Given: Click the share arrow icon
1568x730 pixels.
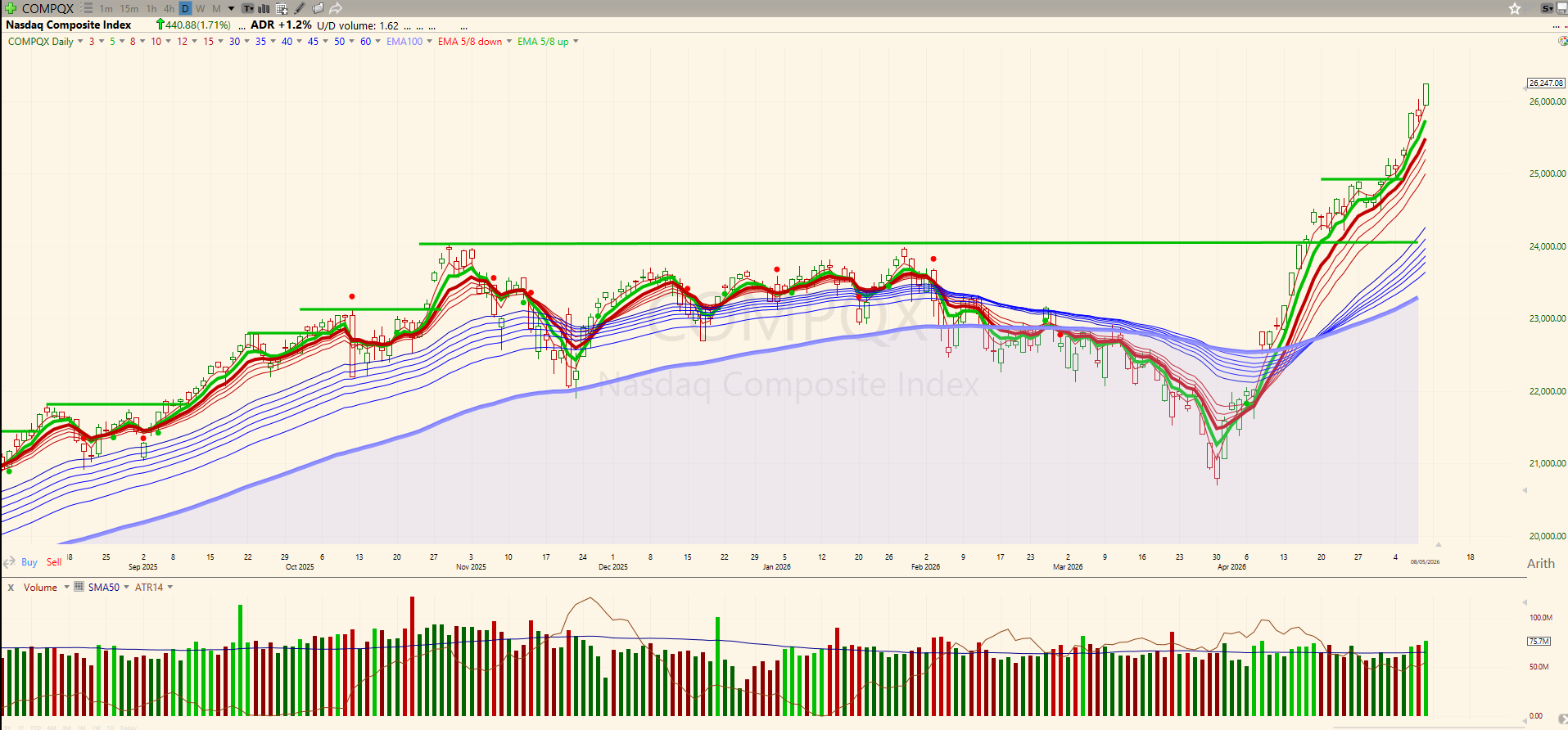Looking at the screenshot, I should pos(336,8).
